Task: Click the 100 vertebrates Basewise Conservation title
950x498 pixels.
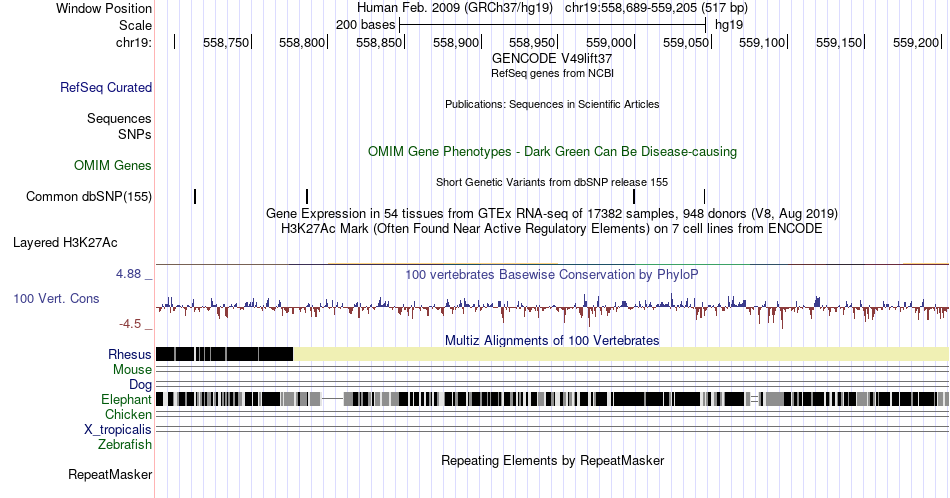Action: [x=552, y=274]
